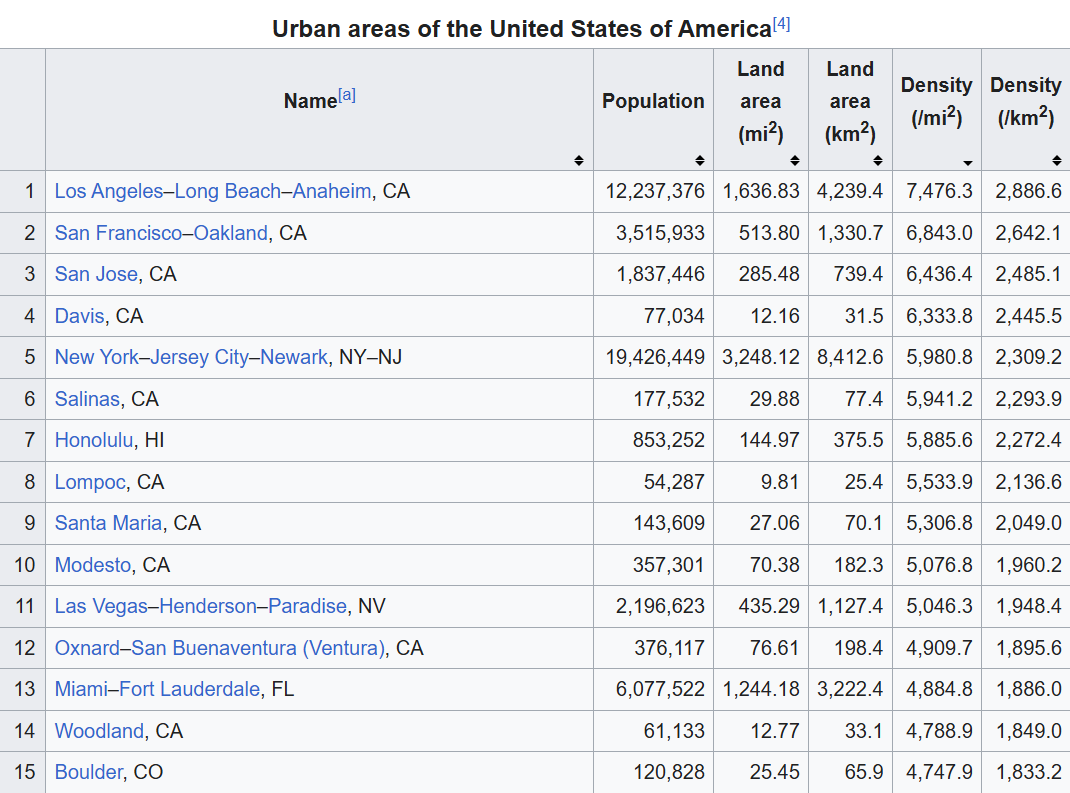Open the Paradise link
The image size is (1070, 793).
(308, 606)
